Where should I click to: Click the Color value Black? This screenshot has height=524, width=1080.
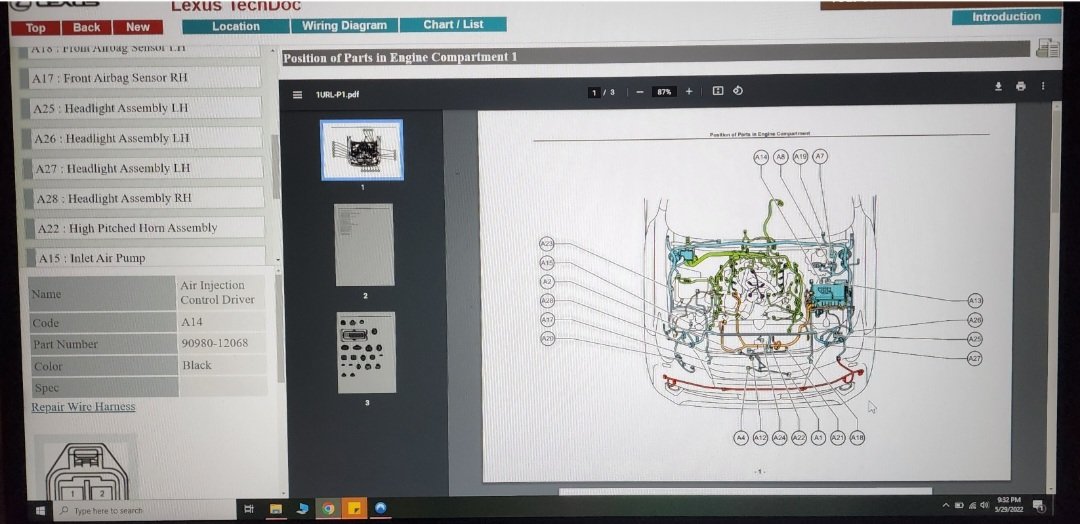[197, 365]
